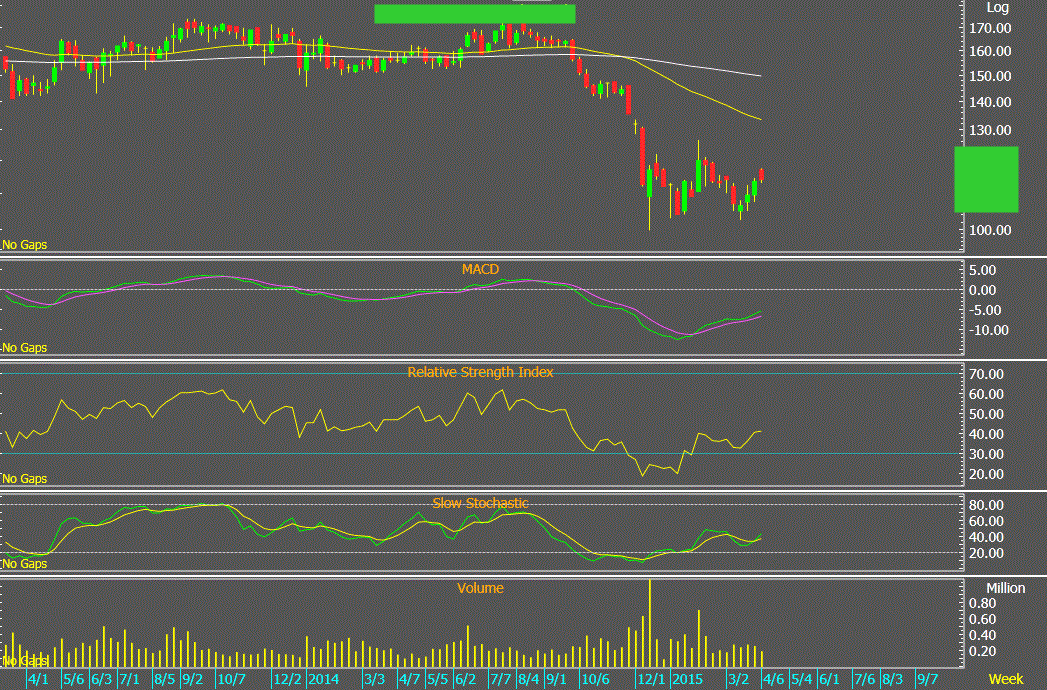Click No Gaps in the MACD panel
The height and width of the screenshot is (690, 1047).
point(25,348)
